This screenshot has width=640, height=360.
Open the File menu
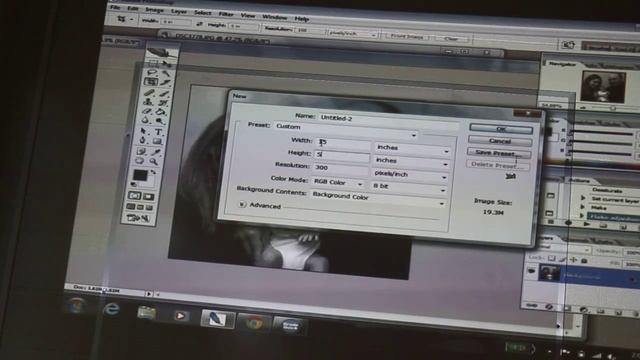(116, 8)
